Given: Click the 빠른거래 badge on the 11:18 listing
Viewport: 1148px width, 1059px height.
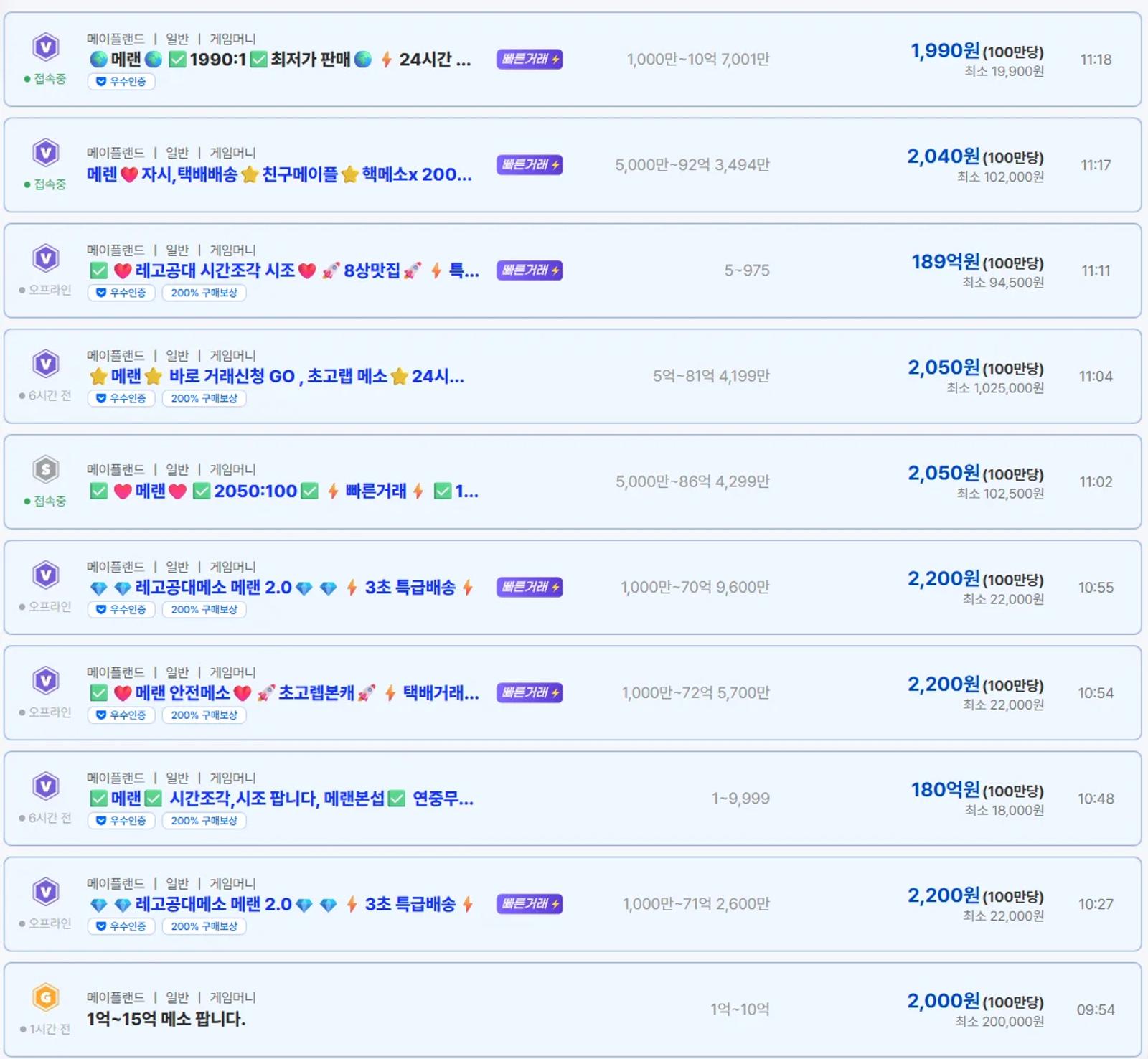Looking at the screenshot, I should [530, 59].
